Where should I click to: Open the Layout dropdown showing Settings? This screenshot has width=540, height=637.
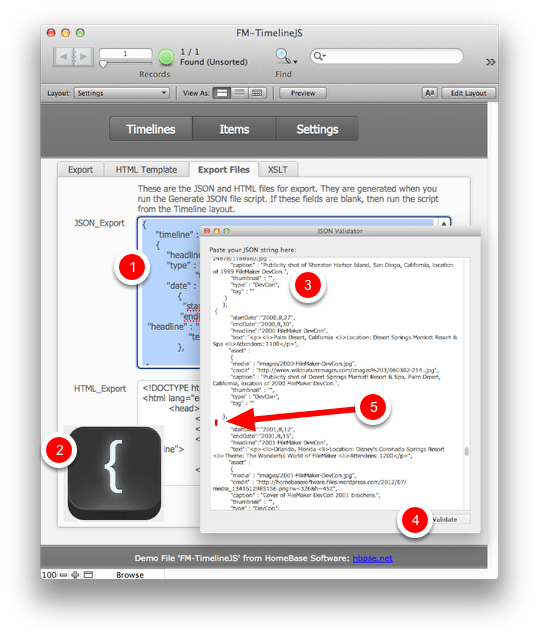click(121, 93)
